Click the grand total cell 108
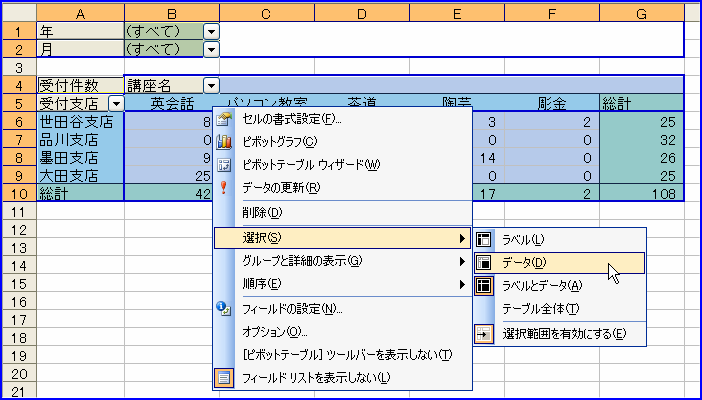The height and width of the screenshot is (400, 702). pyautogui.click(x=642, y=194)
